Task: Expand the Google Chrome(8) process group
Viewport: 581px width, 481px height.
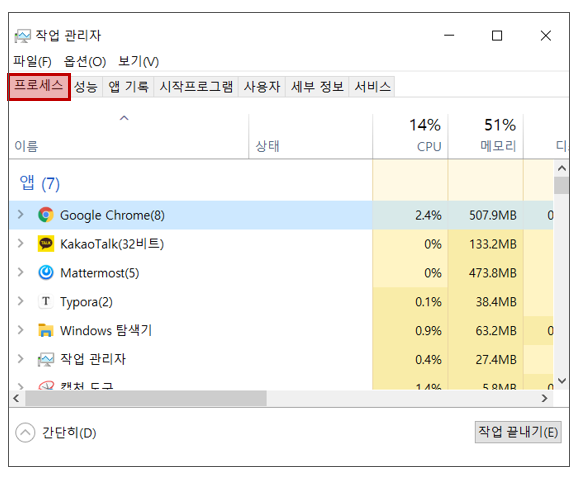Action: tap(20, 214)
